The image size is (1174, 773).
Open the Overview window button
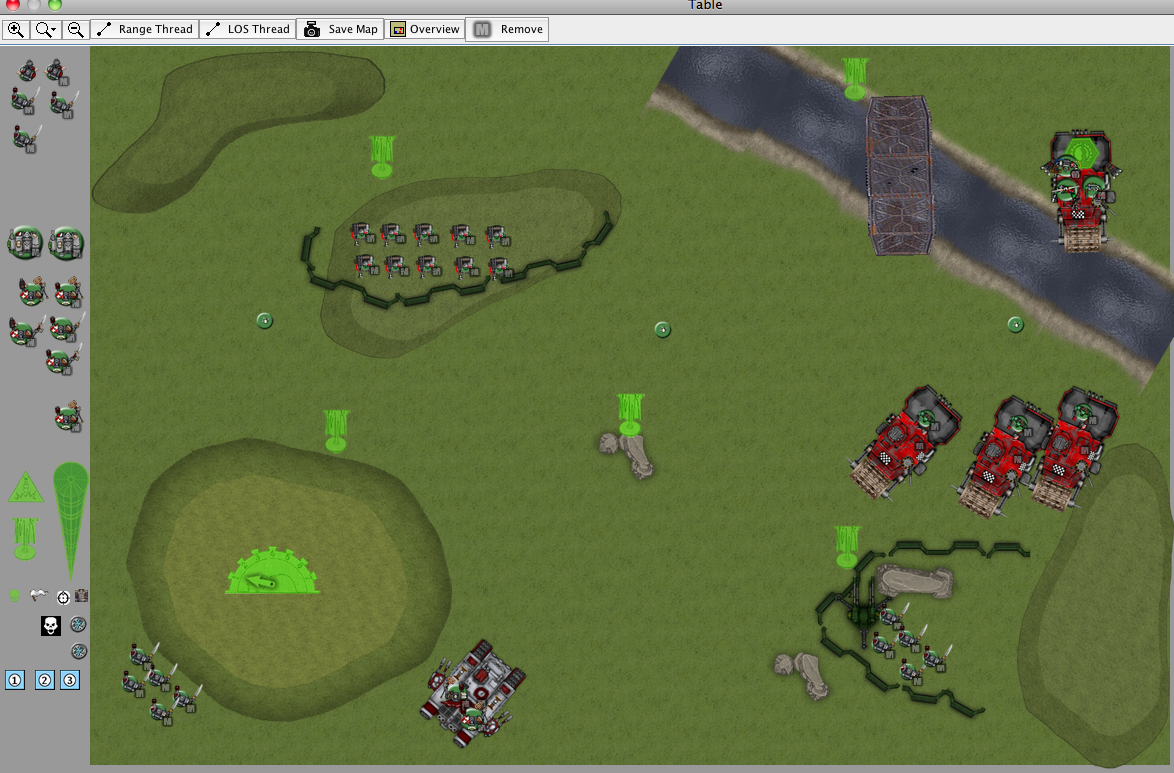(x=425, y=29)
